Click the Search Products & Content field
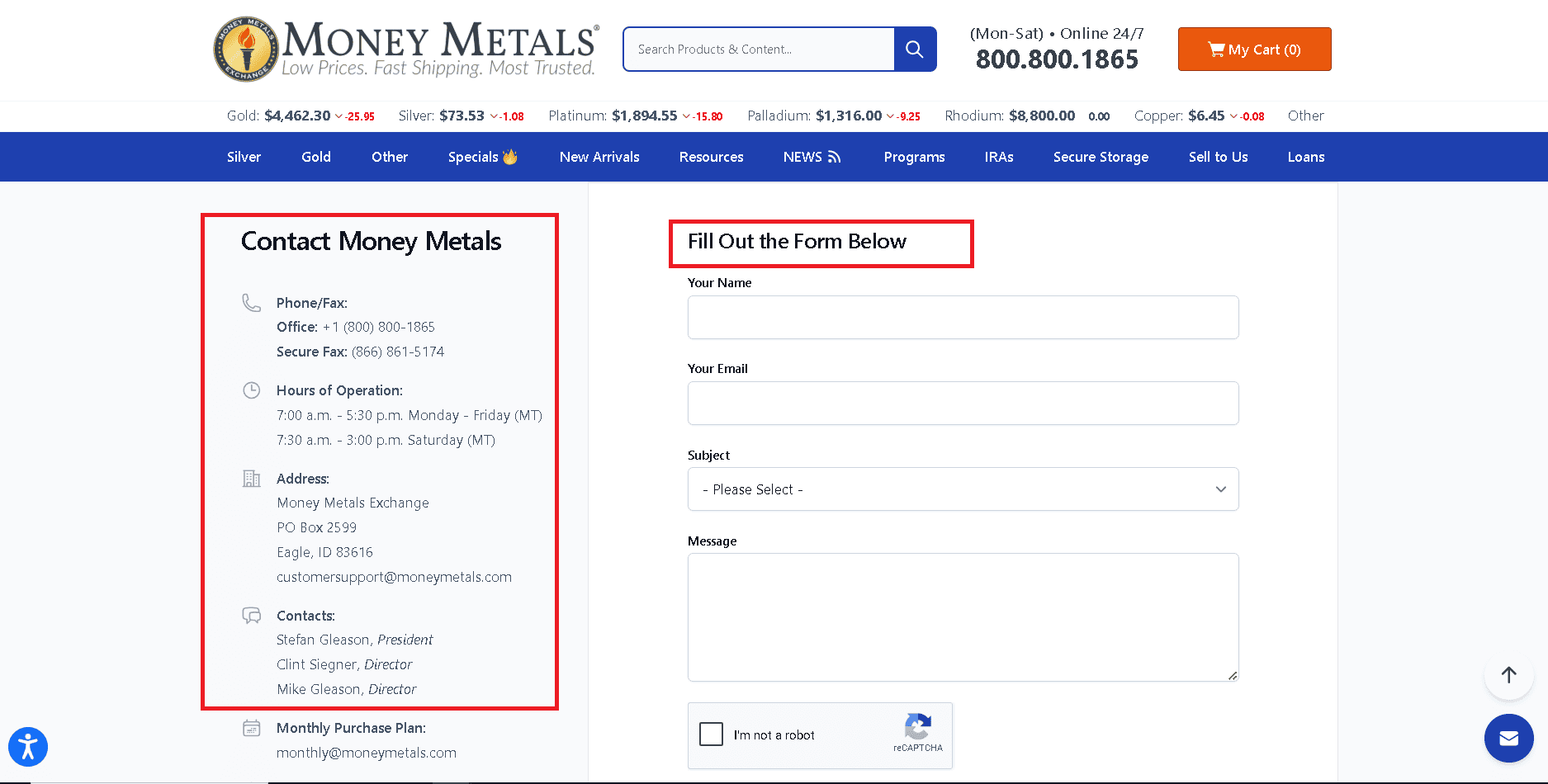Image resolution: width=1548 pixels, height=784 pixels. pyautogui.click(x=759, y=50)
